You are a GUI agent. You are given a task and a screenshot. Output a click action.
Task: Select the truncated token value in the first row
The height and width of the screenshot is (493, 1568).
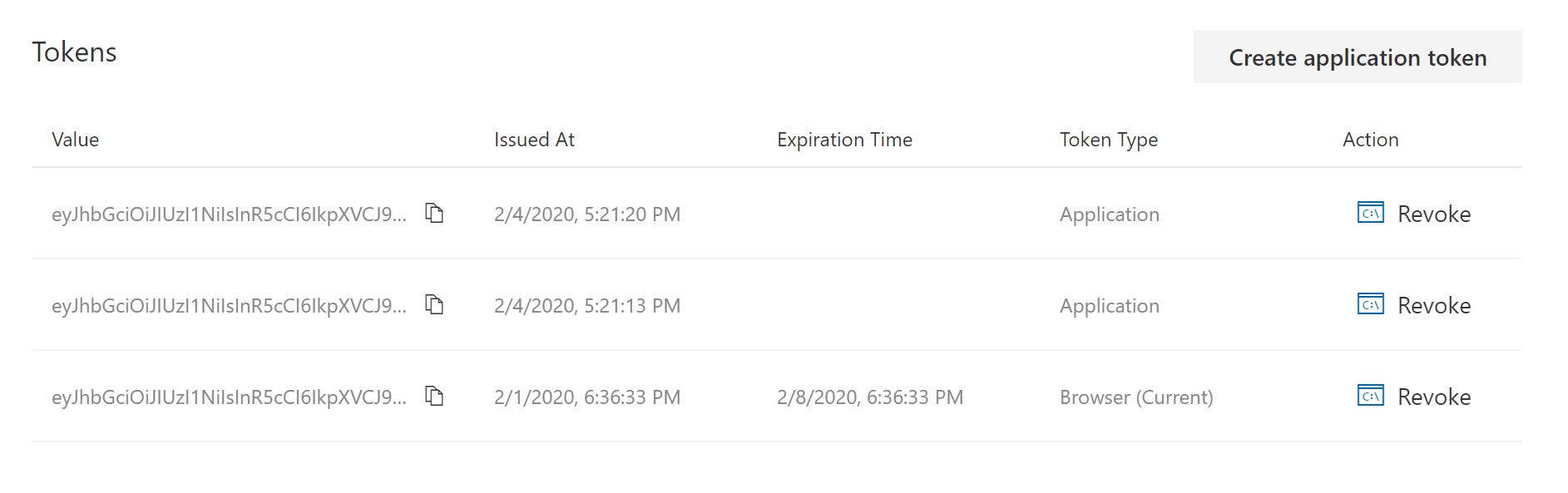coord(230,214)
